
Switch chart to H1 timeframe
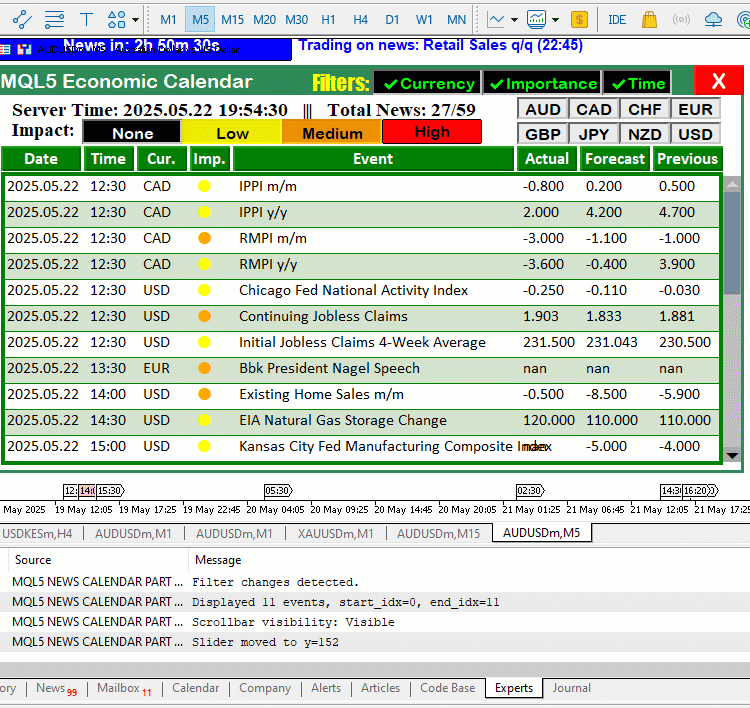click(328, 20)
